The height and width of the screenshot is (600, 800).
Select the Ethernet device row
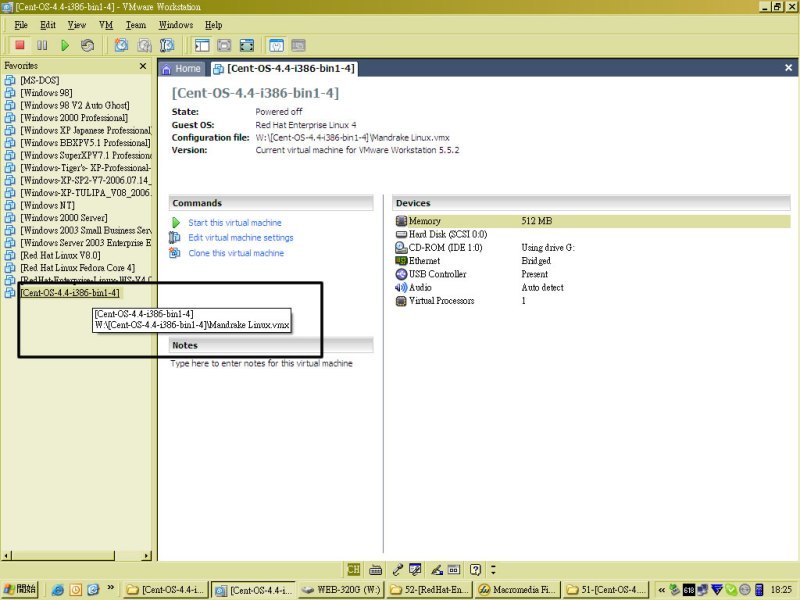[x=592, y=261]
